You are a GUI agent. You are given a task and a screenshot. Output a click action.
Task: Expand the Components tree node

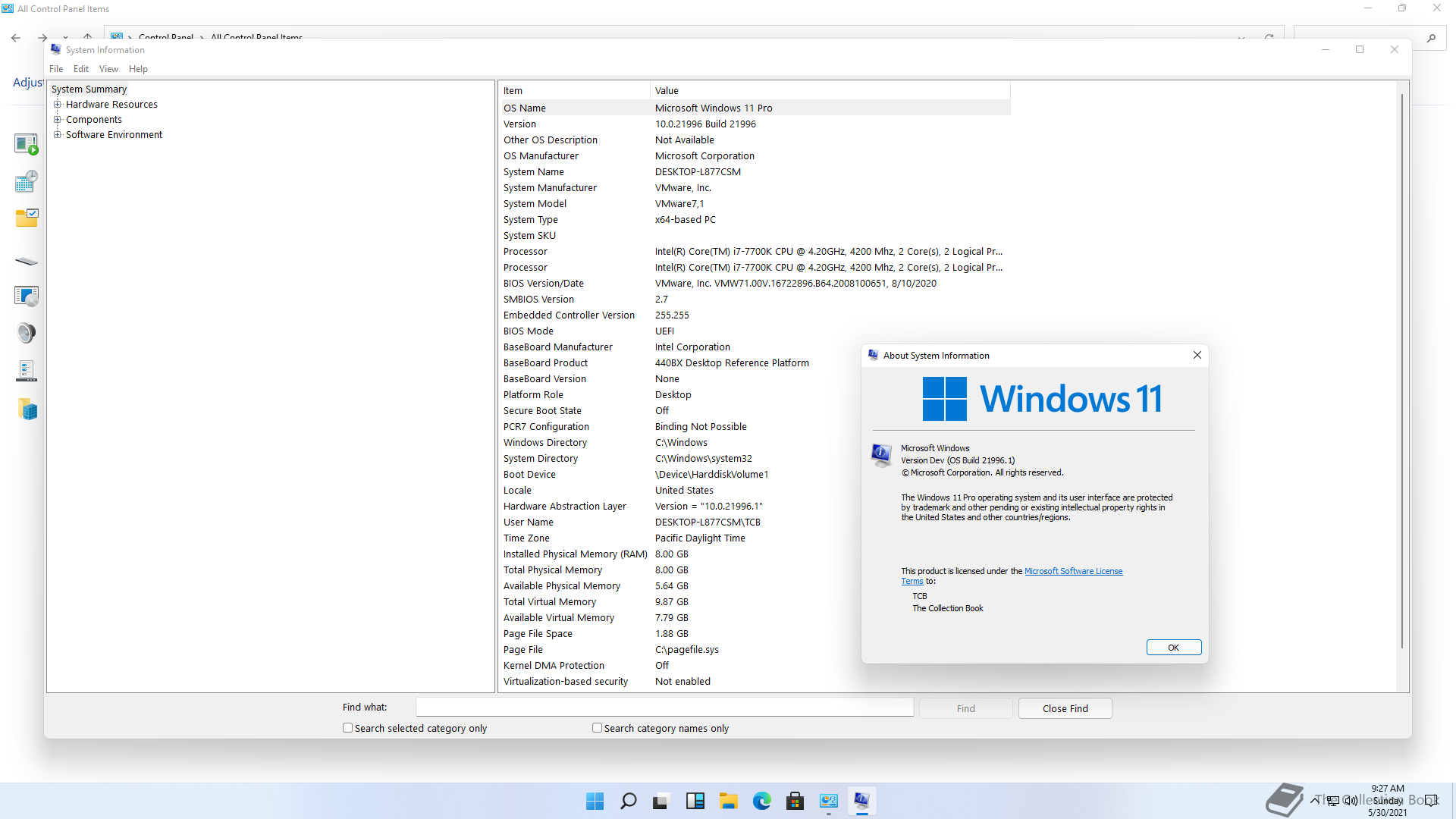(57, 120)
